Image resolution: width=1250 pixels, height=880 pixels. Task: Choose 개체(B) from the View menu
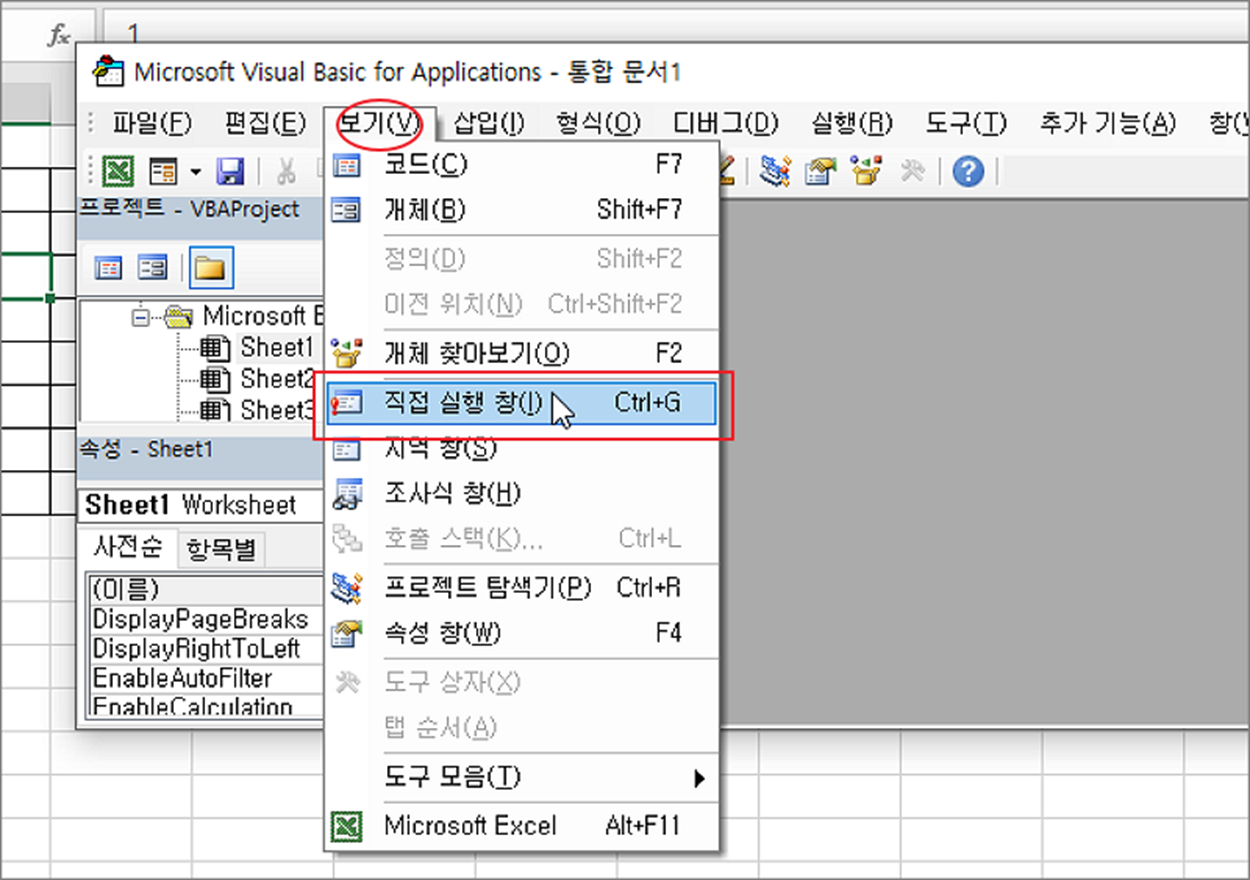point(521,210)
